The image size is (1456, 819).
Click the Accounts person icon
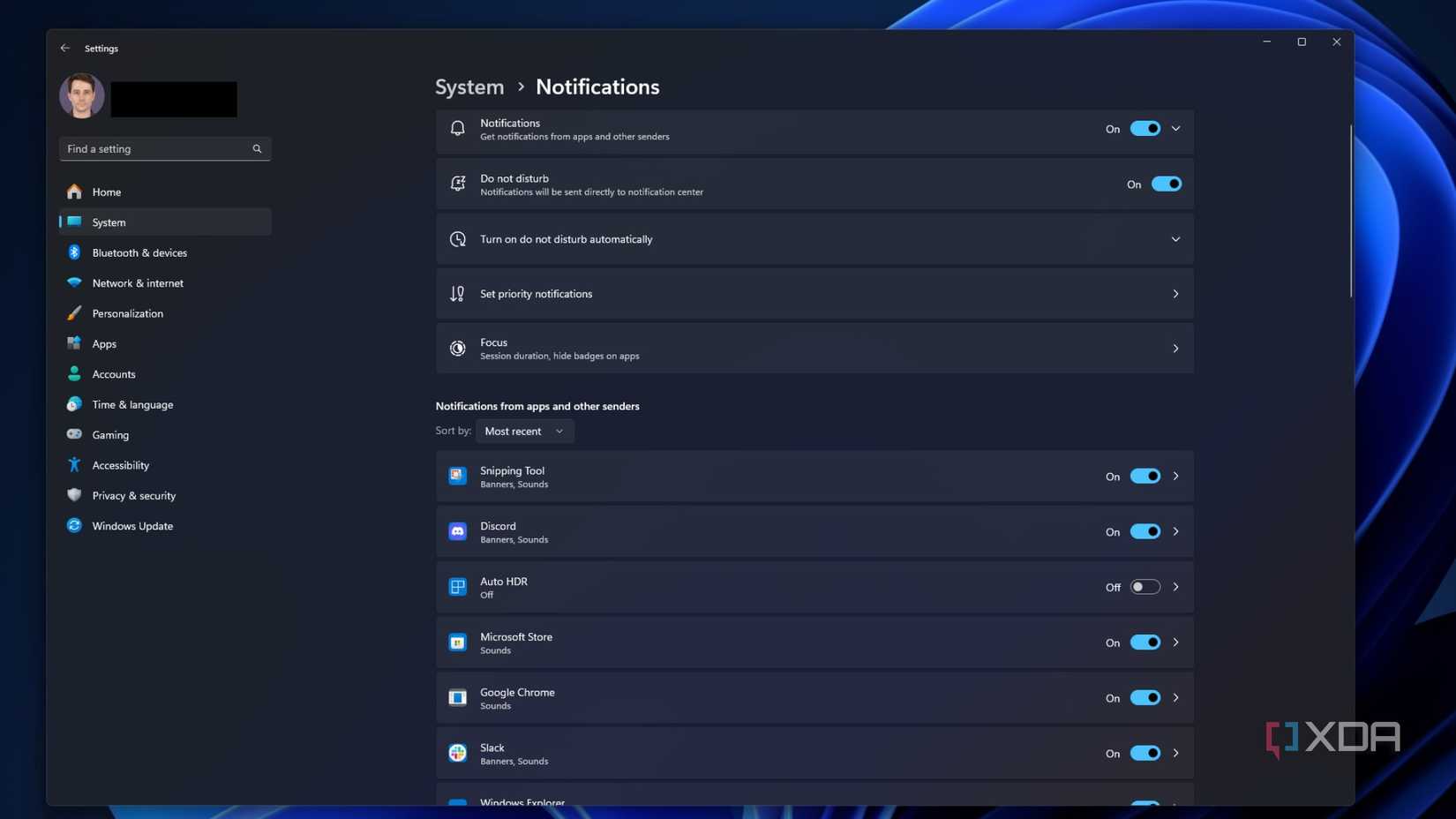pos(74,374)
